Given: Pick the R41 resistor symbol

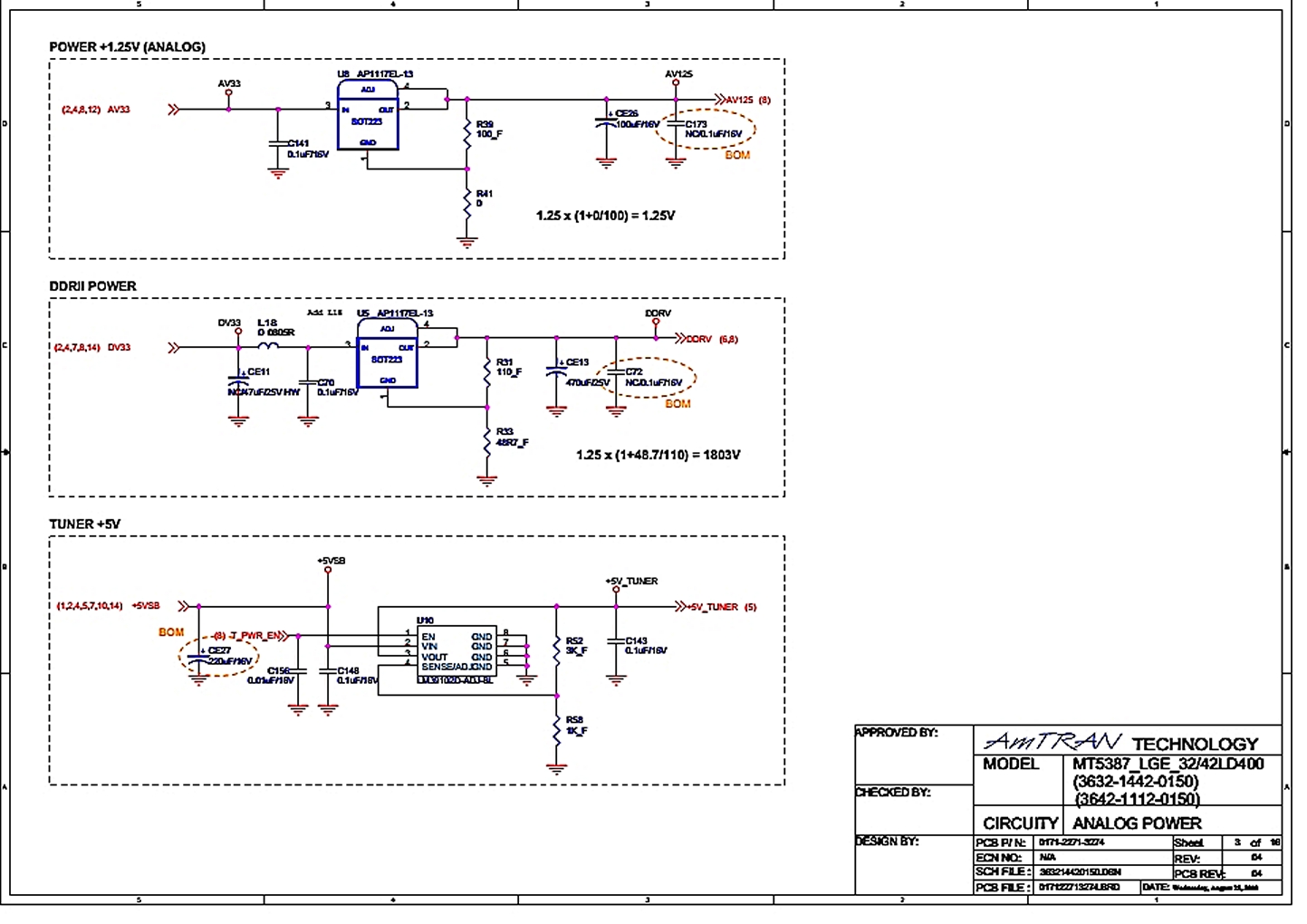Looking at the screenshot, I should tap(467, 204).
